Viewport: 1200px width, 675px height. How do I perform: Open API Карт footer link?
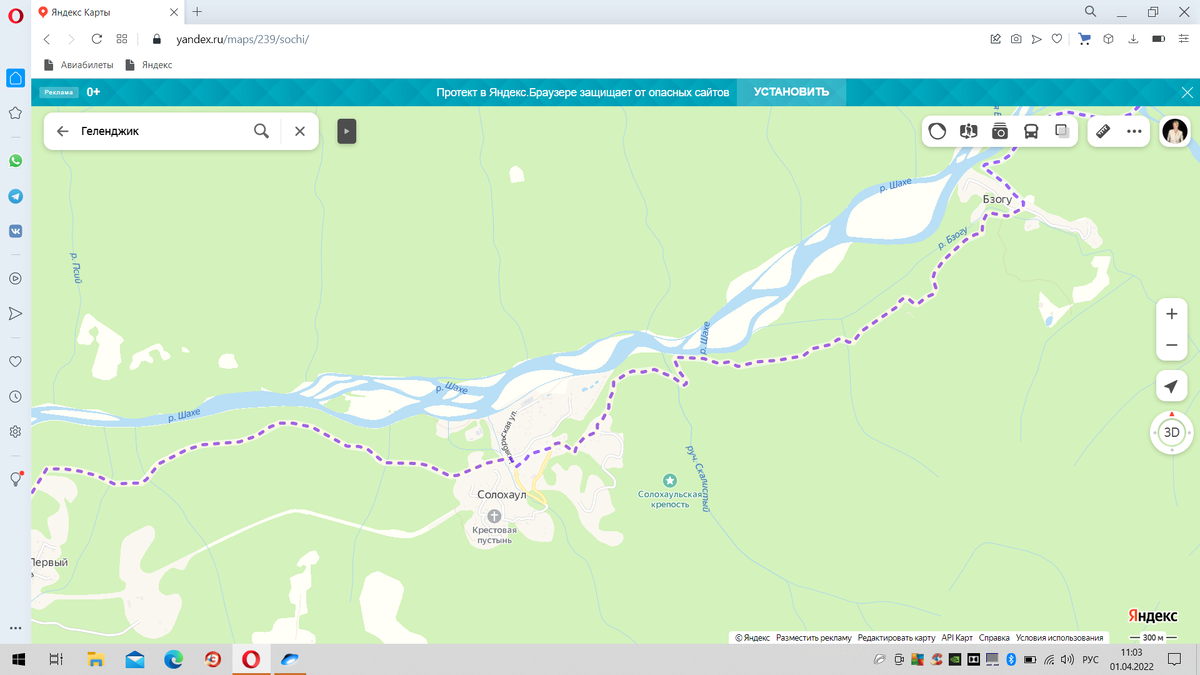[957, 638]
